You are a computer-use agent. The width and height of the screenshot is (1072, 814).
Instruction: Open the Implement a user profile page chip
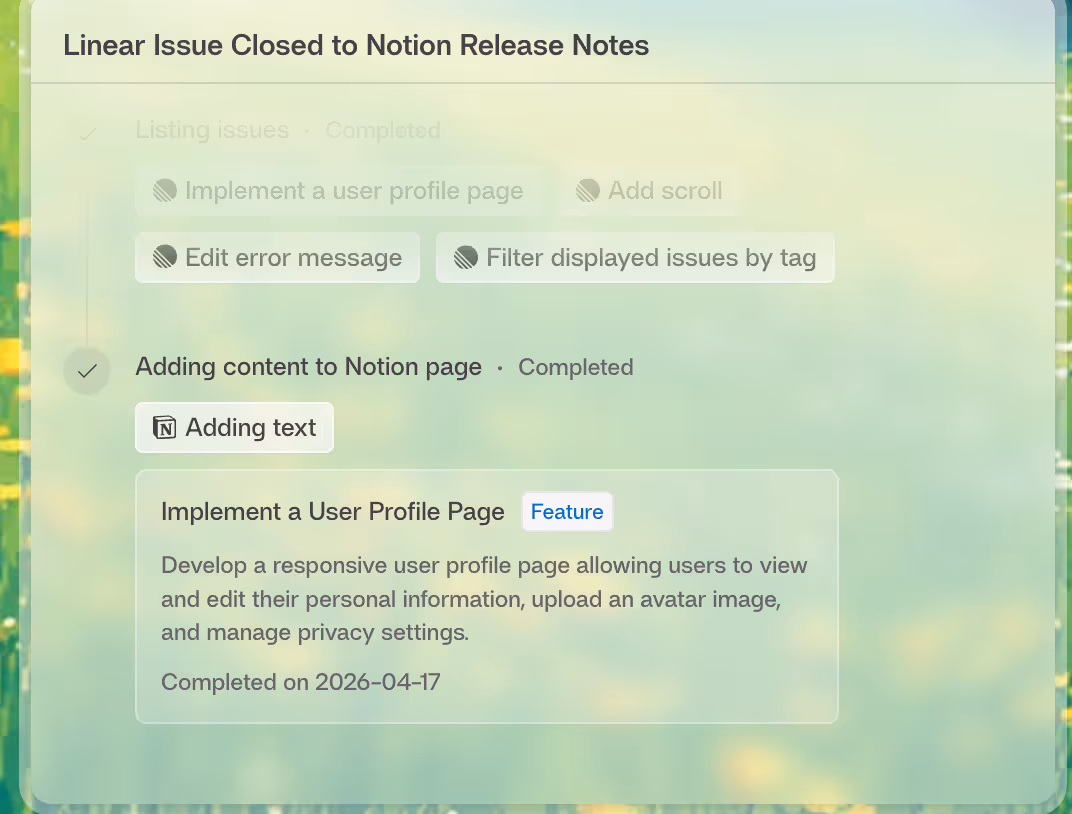pos(339,190)
